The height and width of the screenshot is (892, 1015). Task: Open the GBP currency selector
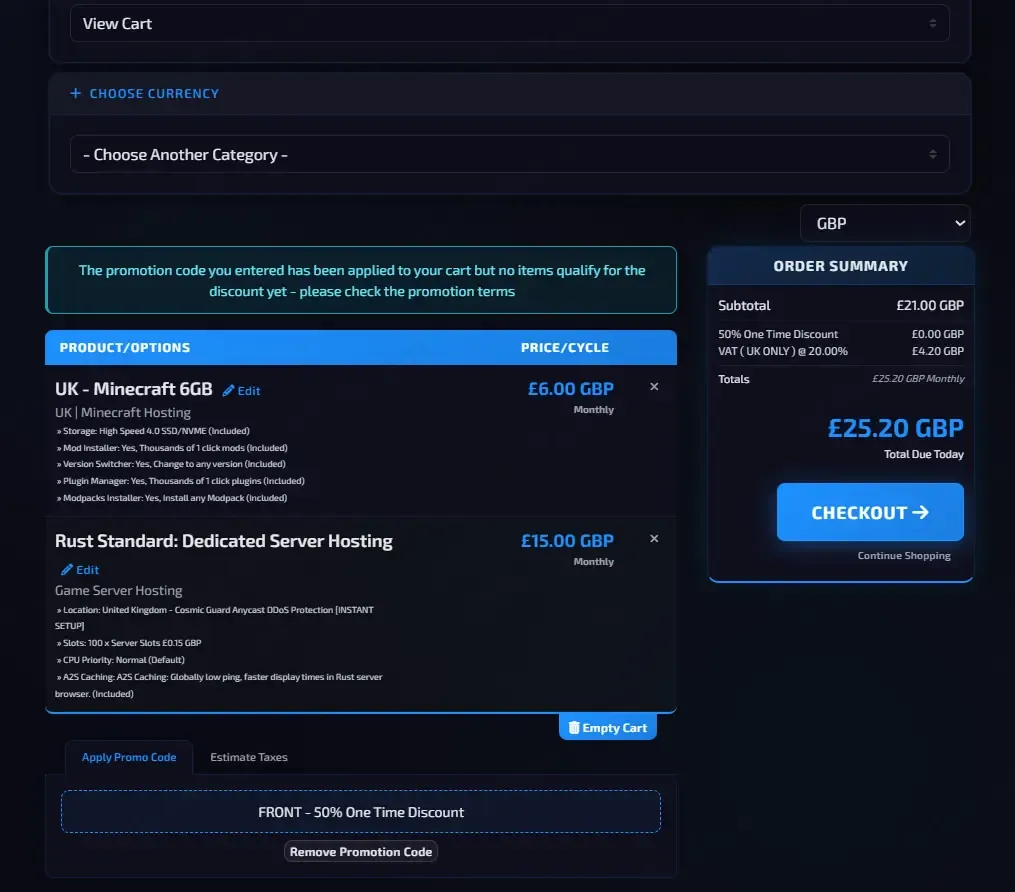tap(885, 223)
